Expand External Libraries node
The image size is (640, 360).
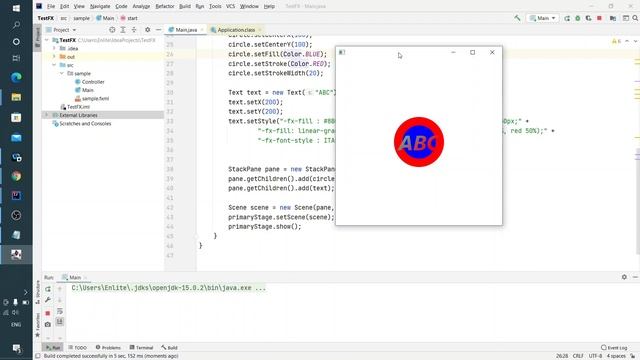pos(47,115)
